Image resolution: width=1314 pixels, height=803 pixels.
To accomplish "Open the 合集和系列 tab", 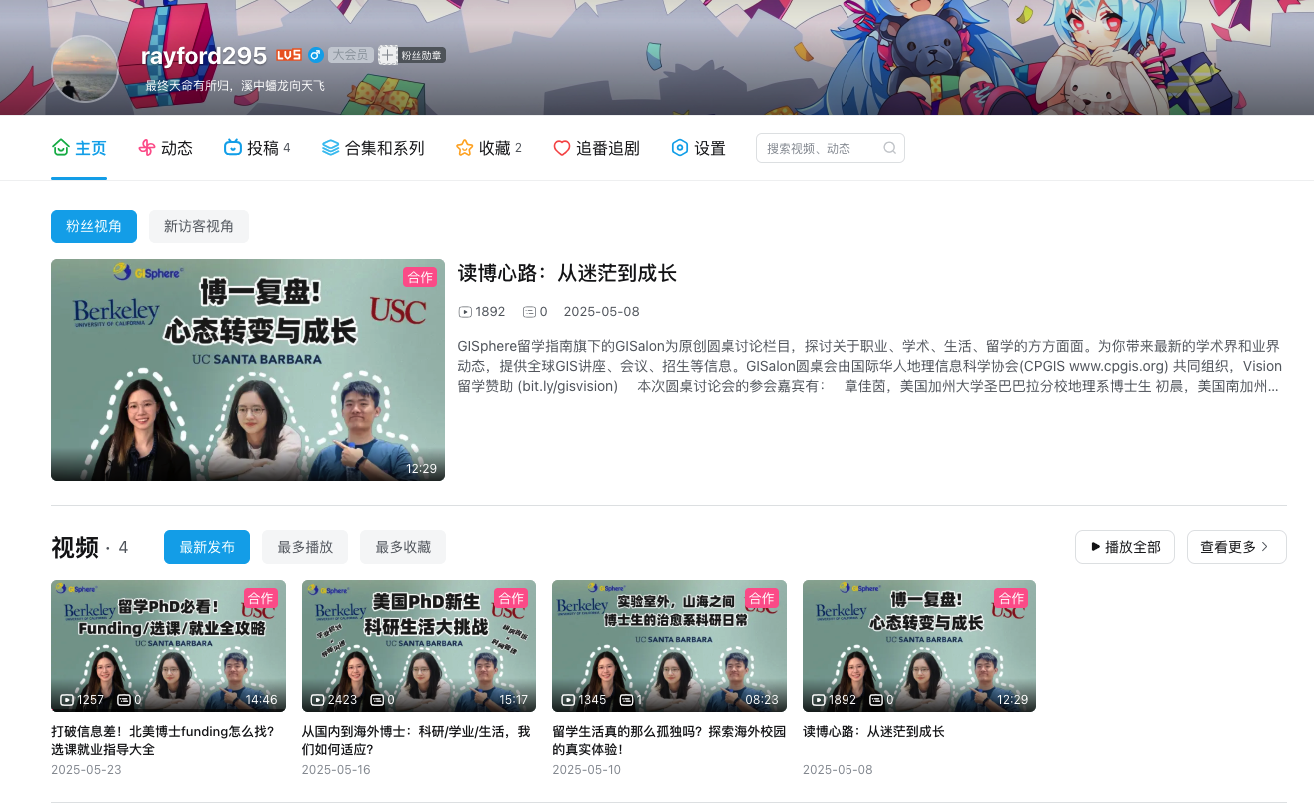I will [x=373, y=148].
